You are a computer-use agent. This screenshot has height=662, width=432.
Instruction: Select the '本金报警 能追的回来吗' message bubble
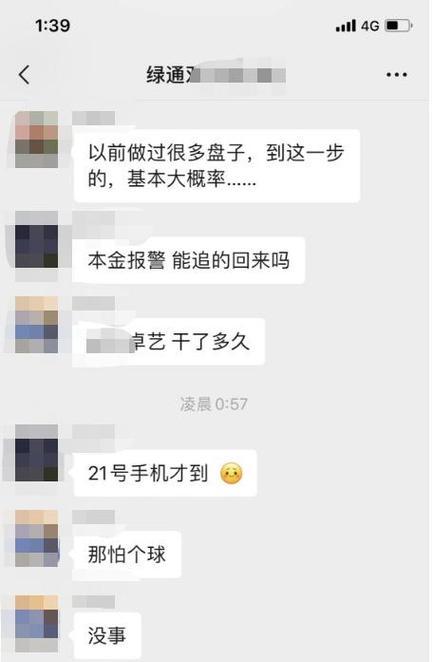(x=189, y=260)
